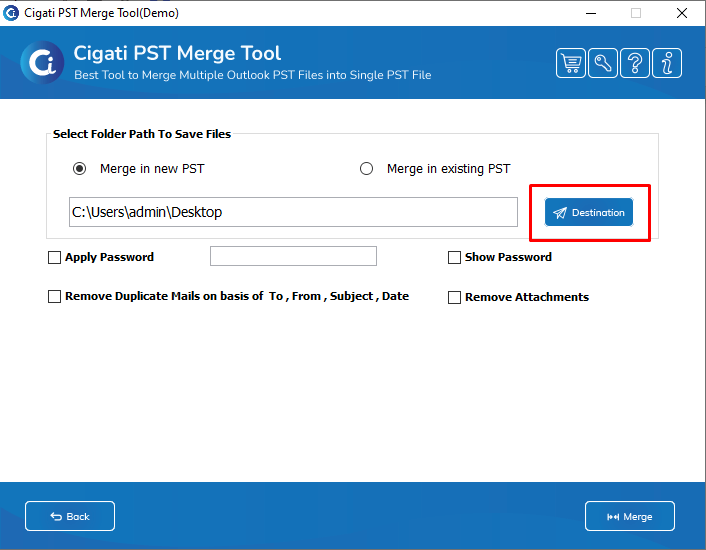The width and height of the screenshot is (706, 550).
Task: Open the shopping cart purchase icon
Action: pos(570,63)
